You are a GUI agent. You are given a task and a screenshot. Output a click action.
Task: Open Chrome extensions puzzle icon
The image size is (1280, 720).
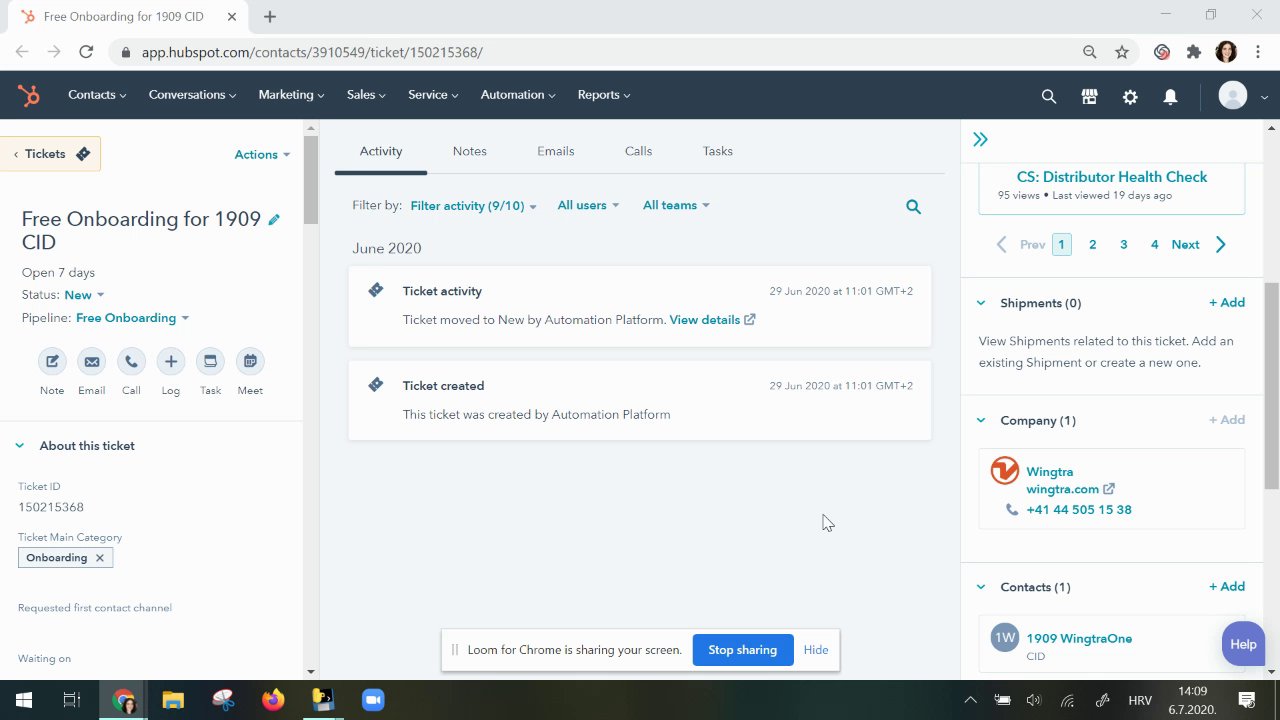[x=1193, y=52]
